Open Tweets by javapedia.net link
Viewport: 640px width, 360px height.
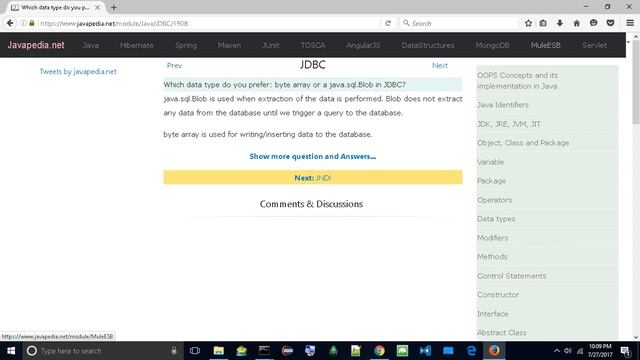(x=78, y=71)
